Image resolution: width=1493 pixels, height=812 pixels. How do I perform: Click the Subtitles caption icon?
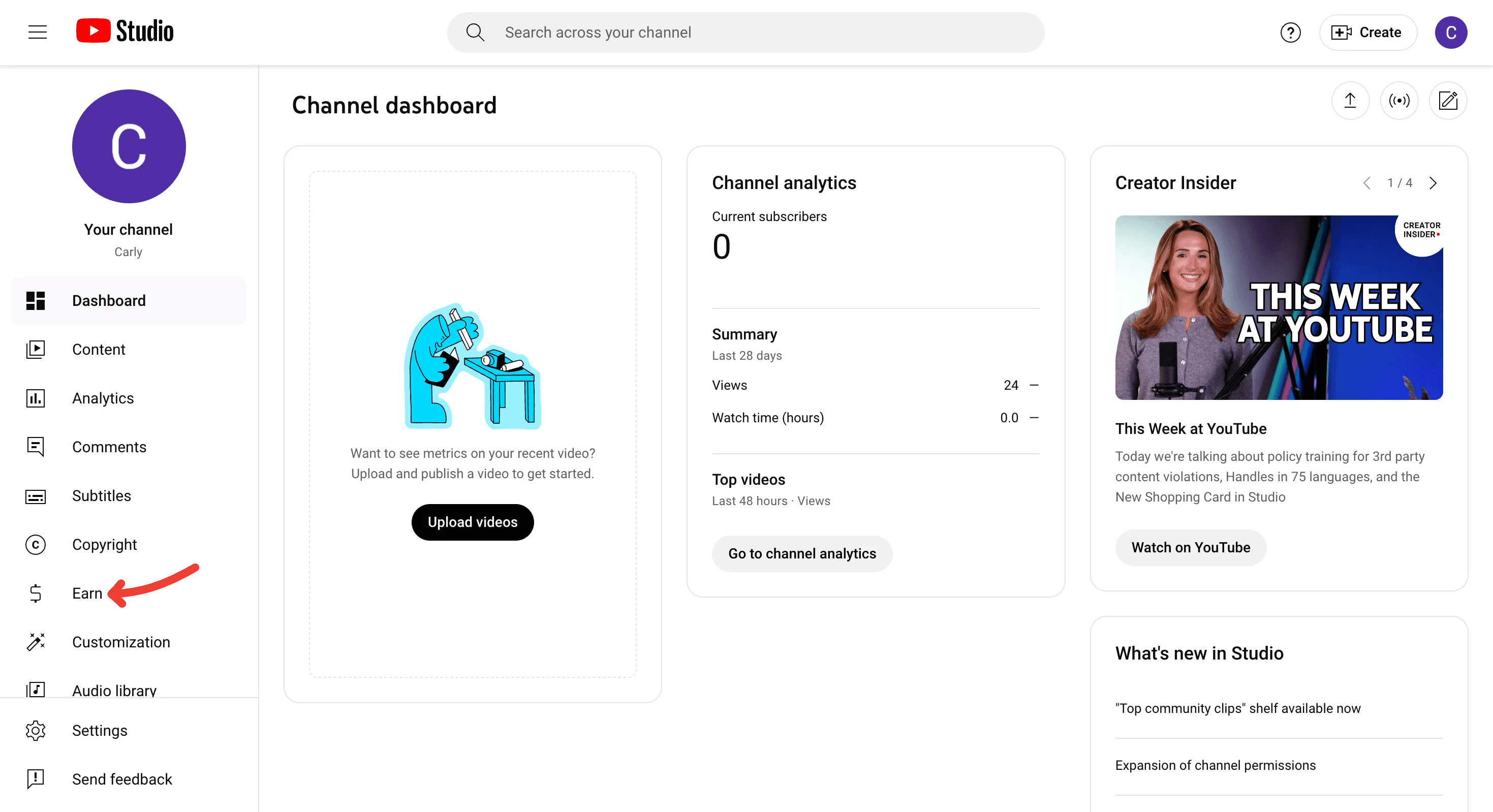point(36,496)
